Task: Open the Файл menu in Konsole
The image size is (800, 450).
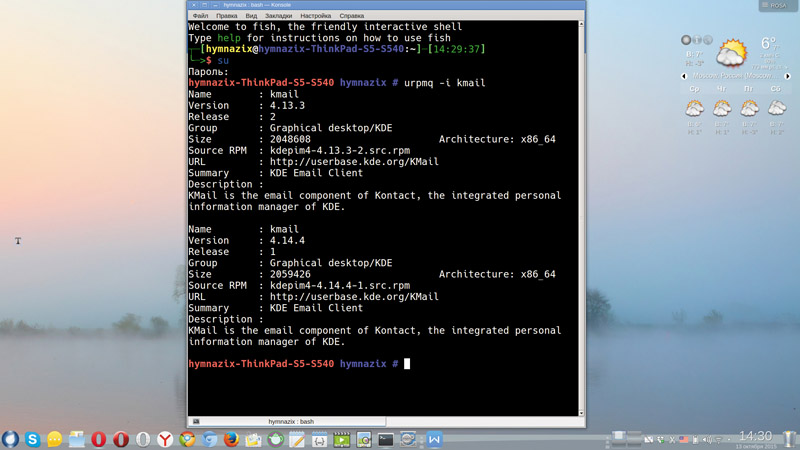Action: pos(200,16)
